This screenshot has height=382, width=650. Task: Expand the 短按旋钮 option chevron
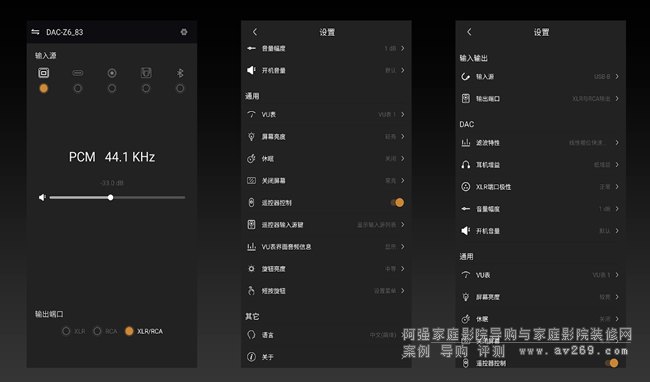pos(403,290)
